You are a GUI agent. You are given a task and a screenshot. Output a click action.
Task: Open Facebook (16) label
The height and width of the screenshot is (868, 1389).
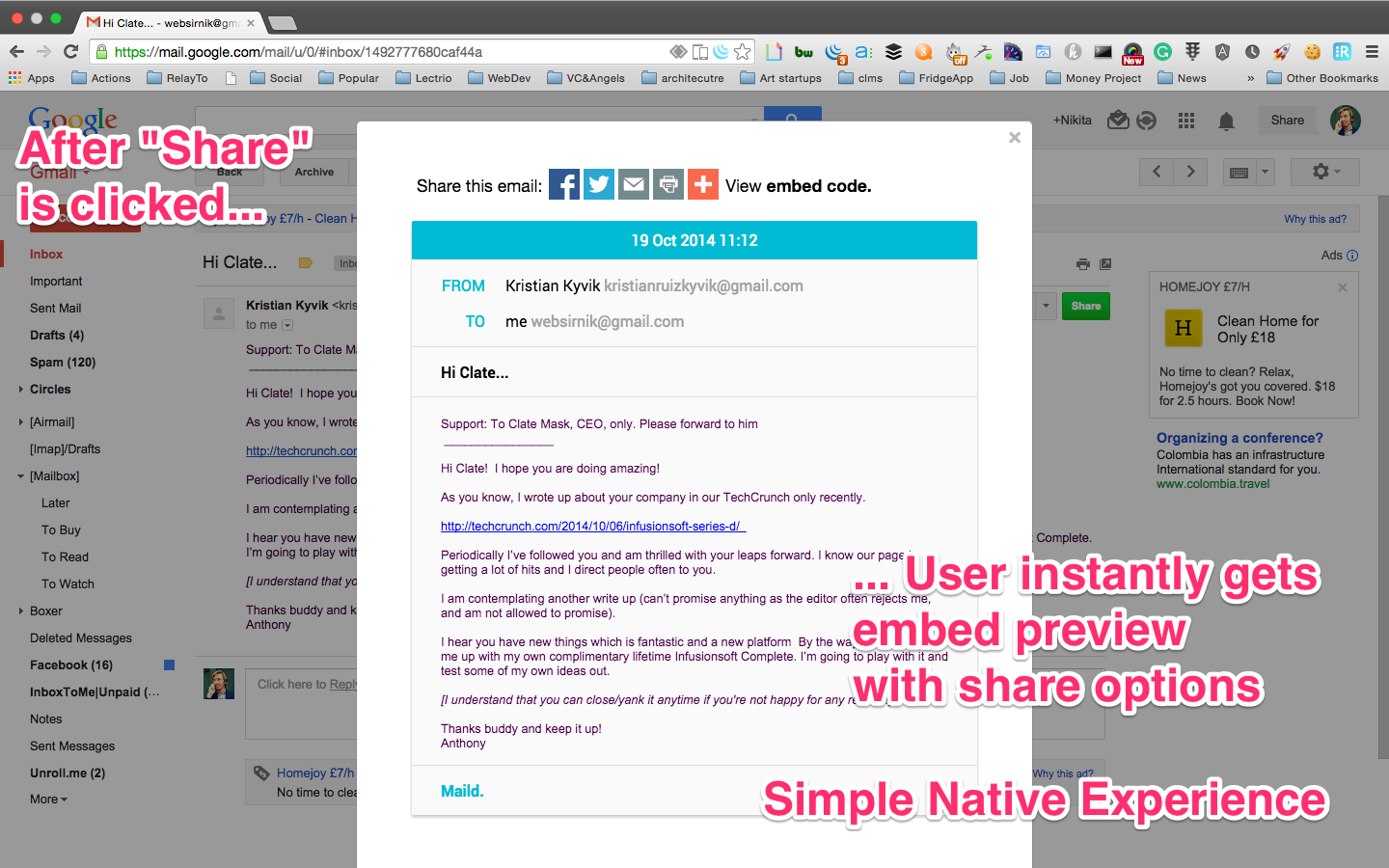[x=71, y=665]
